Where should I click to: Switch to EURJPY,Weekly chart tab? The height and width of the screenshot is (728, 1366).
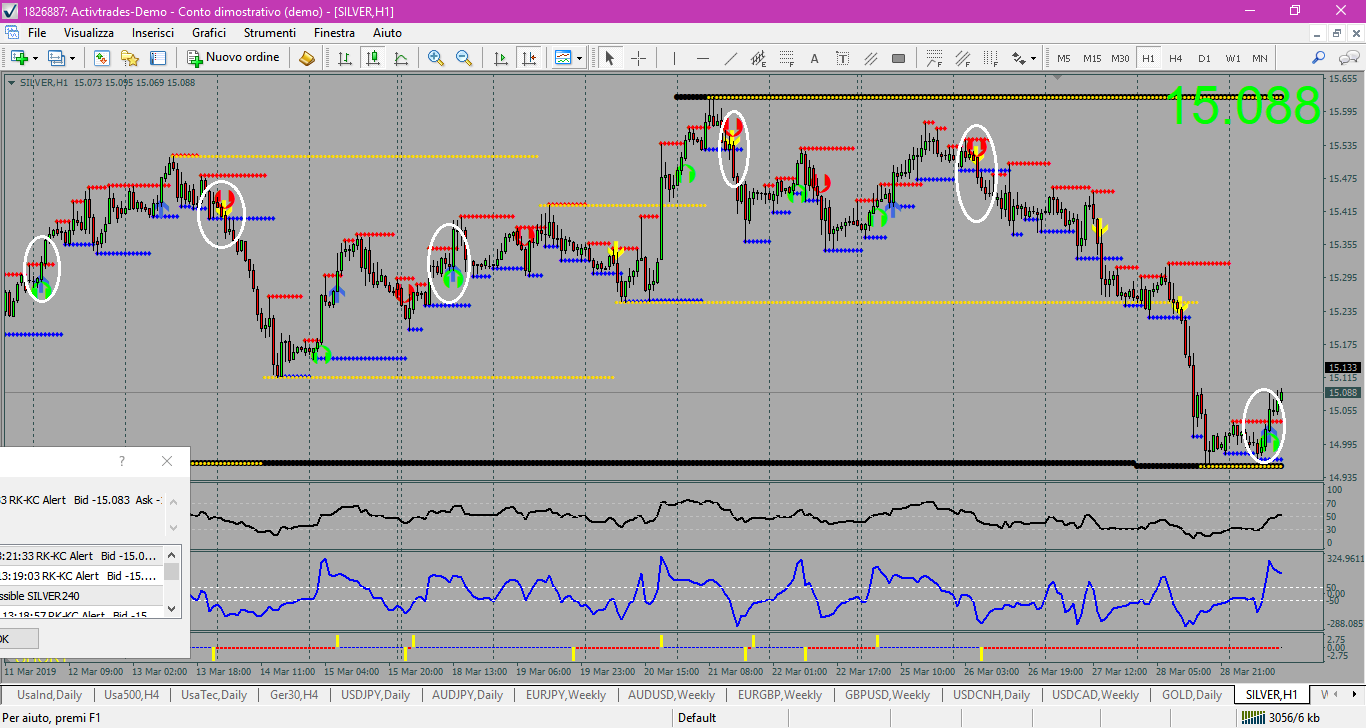pyautogui.click(x=566, y=694)
